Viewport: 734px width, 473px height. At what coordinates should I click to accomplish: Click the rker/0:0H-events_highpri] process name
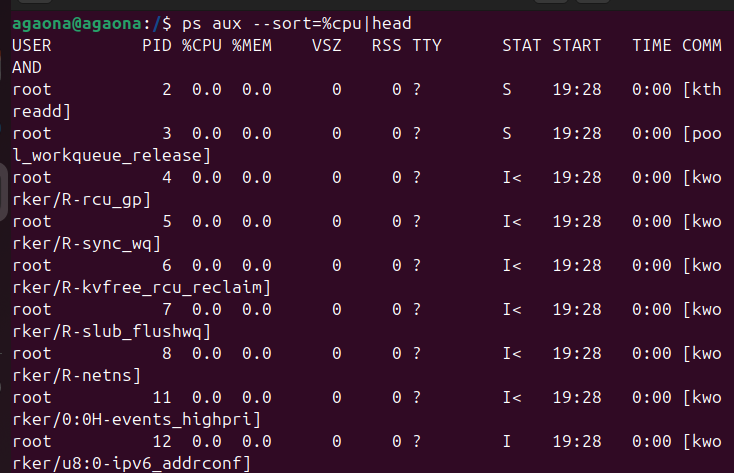136,419
